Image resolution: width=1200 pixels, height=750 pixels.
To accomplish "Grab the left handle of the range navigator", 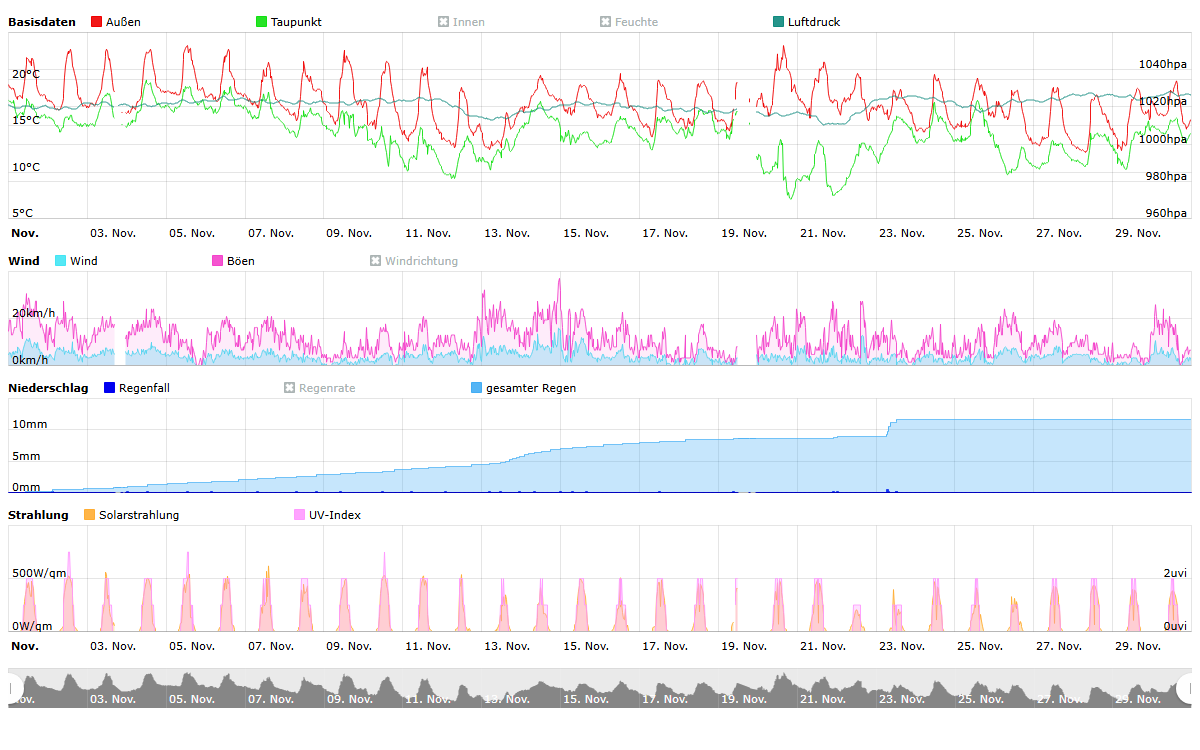I will click(x=13, y=688).
